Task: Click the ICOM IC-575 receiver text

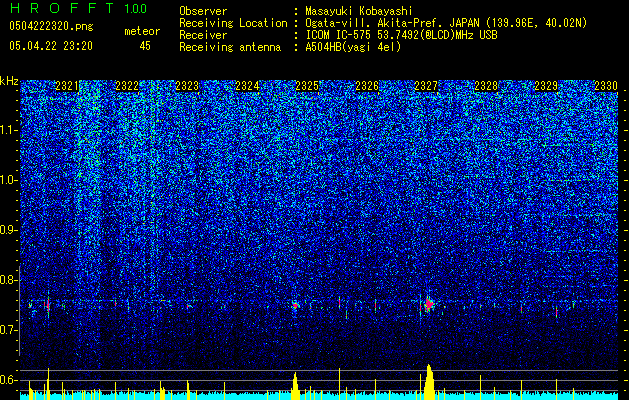Action: [x=401, y=35]
